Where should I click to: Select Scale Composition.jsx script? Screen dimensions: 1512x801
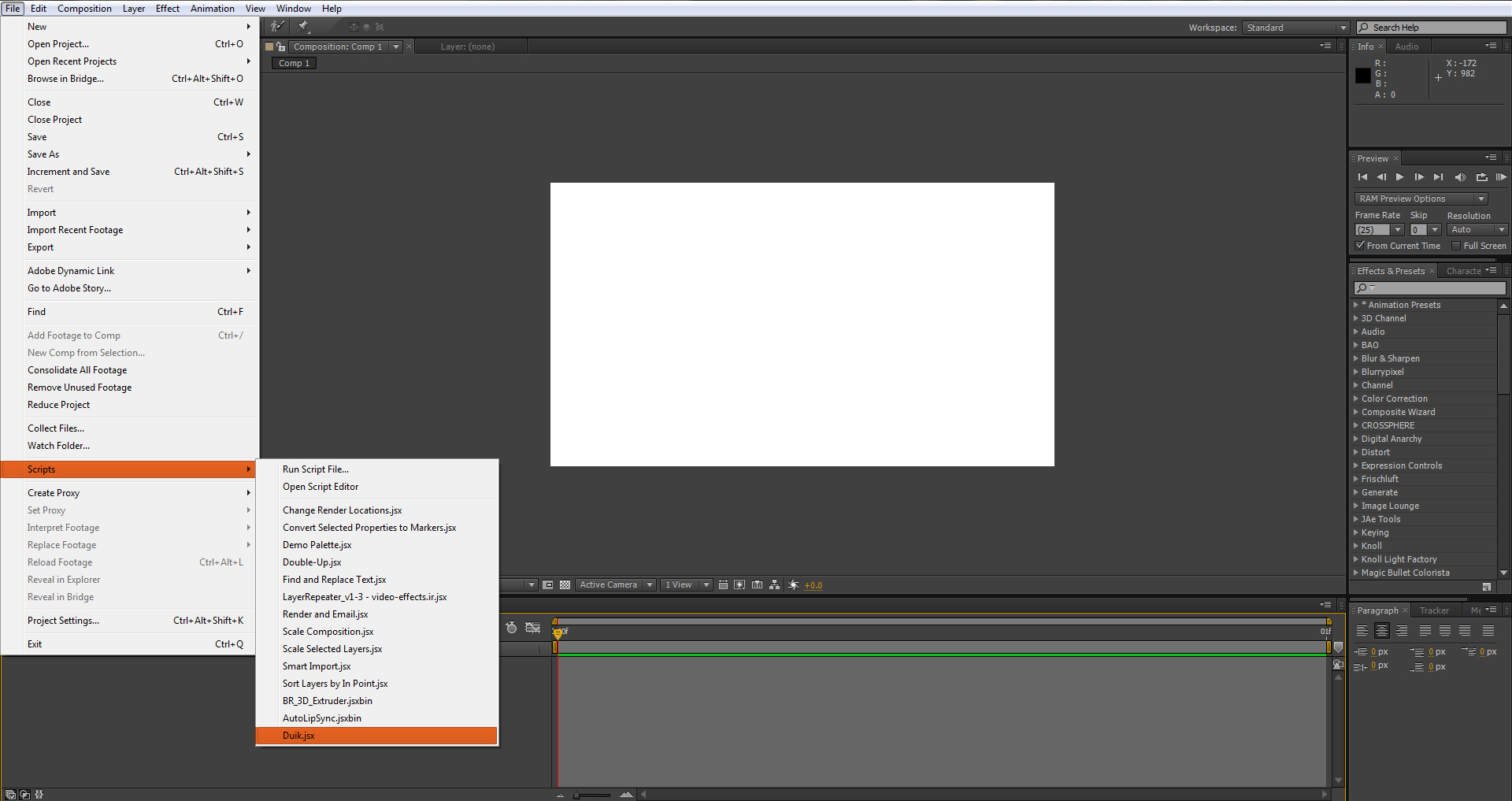[x=377, y=632]
